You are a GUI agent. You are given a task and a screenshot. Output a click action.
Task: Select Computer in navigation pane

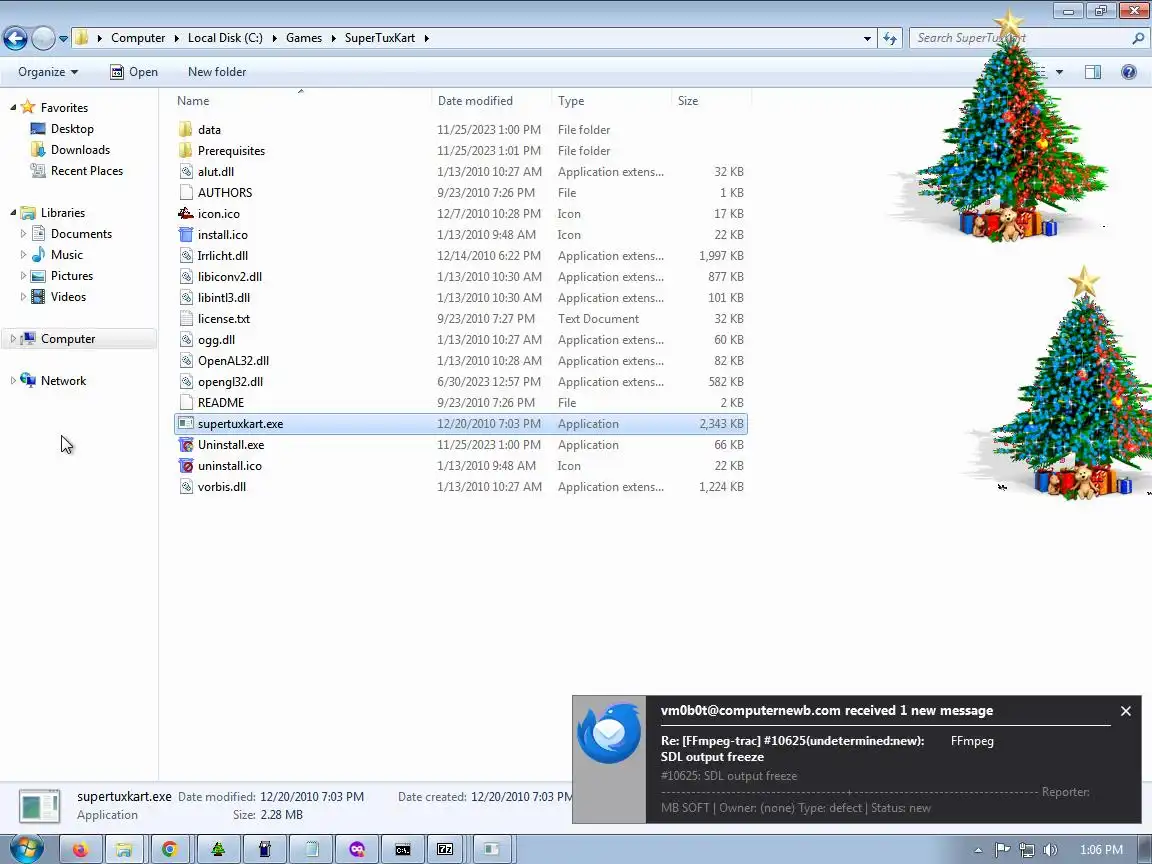click(x=68, y=339)
